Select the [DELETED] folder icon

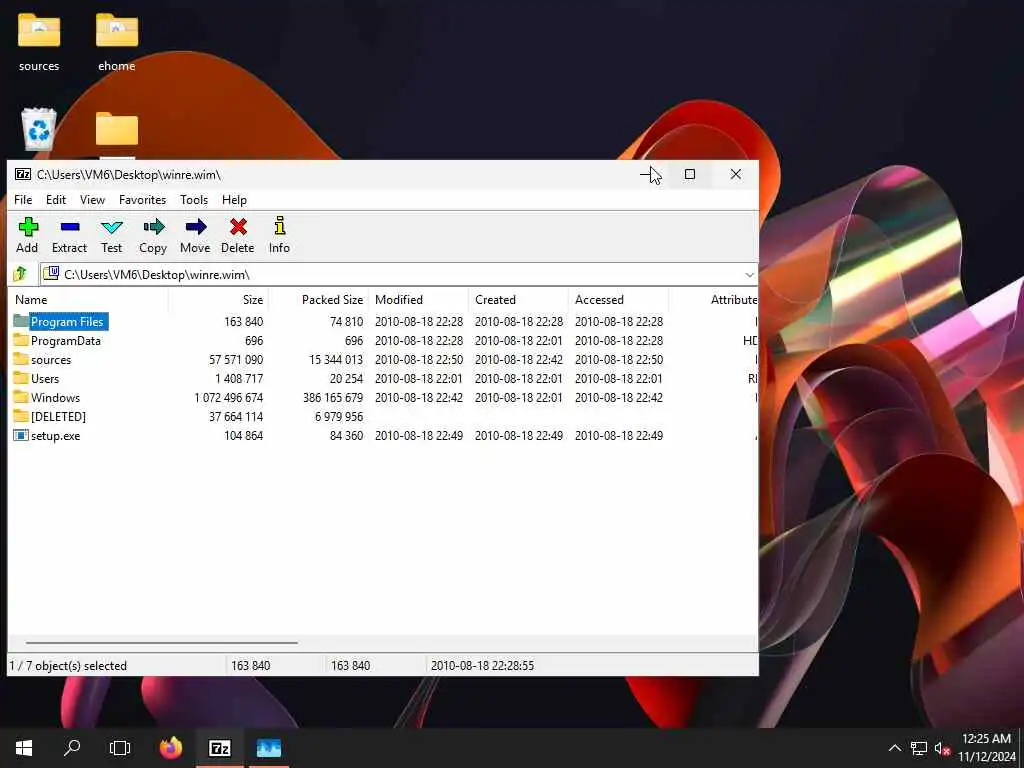[x=21, y=415]
